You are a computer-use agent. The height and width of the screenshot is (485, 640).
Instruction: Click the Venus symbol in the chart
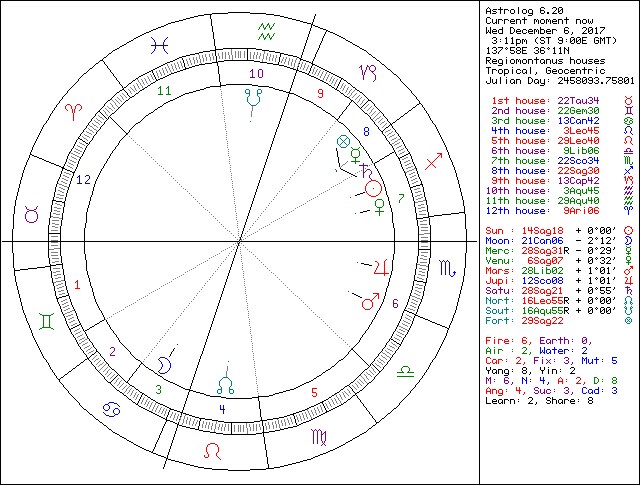coord(380,207)
